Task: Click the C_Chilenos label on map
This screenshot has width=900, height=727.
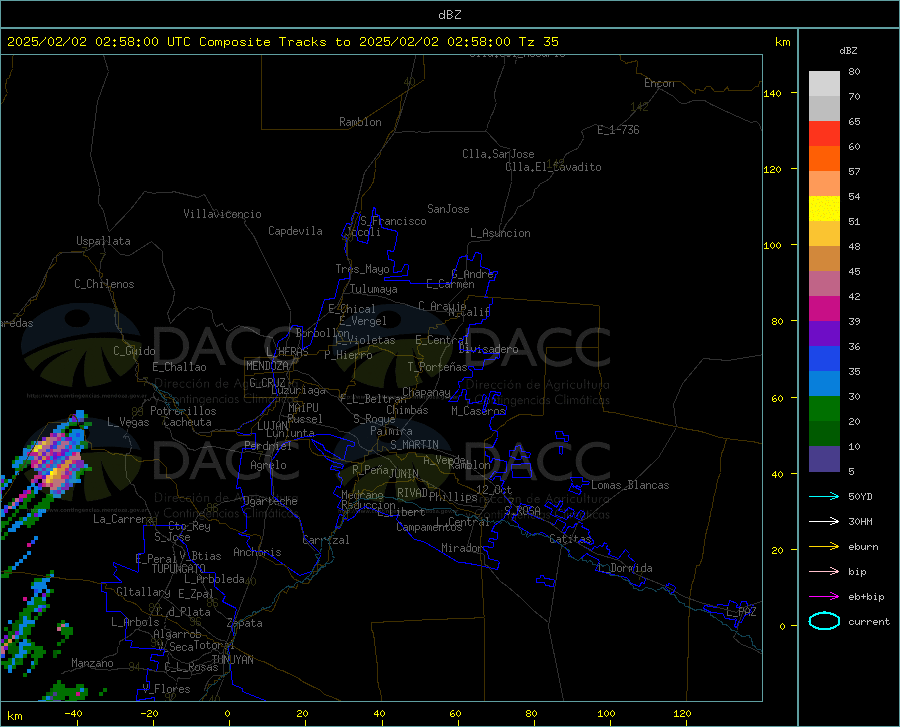Action: pos(104,284)
